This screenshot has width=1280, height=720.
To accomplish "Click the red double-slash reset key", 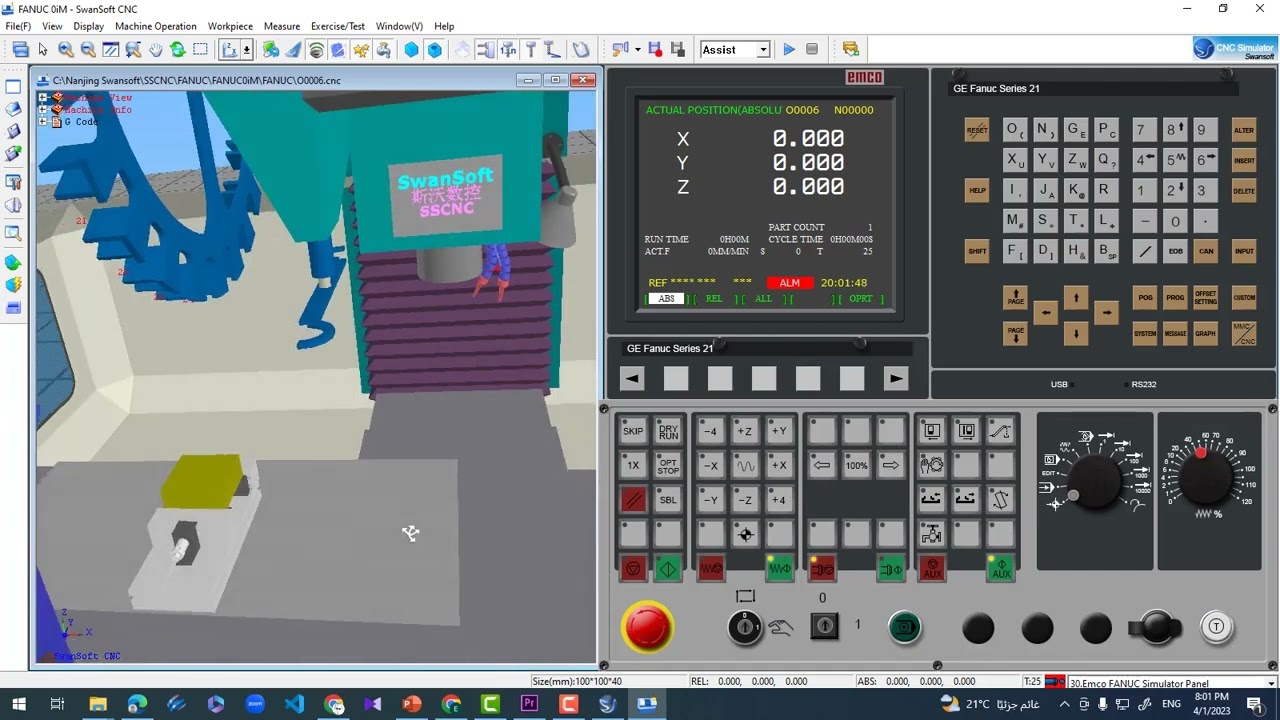I will (633, 500).
